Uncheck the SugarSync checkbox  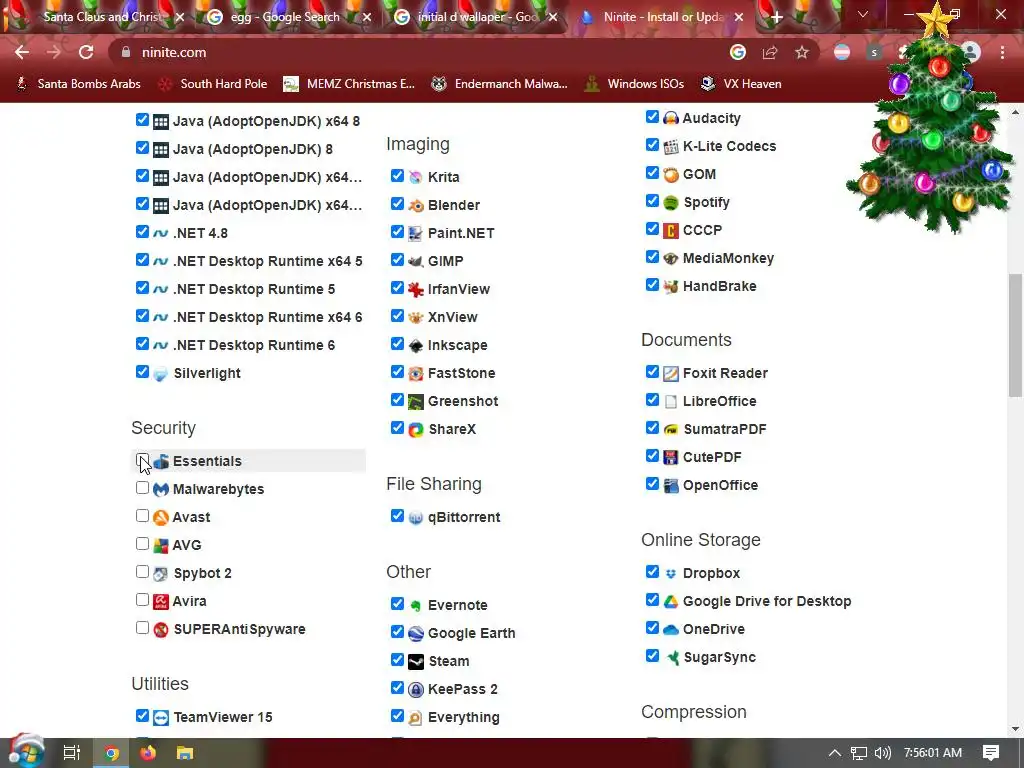[652, 656]
